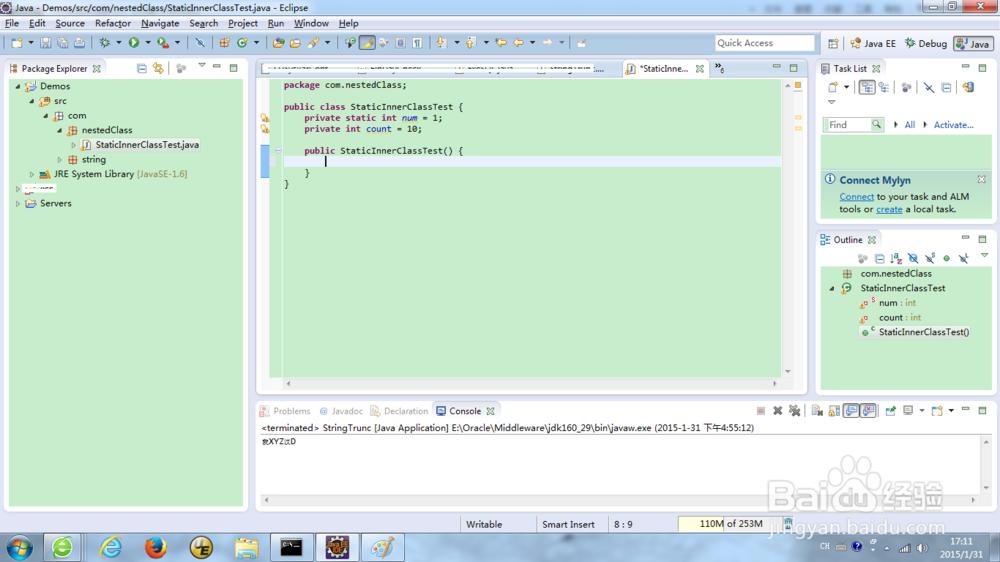The height and width of the screenshot is (562, 1000).
Task: Open Package Explorer view menu triangle
Action: [202, 66]
